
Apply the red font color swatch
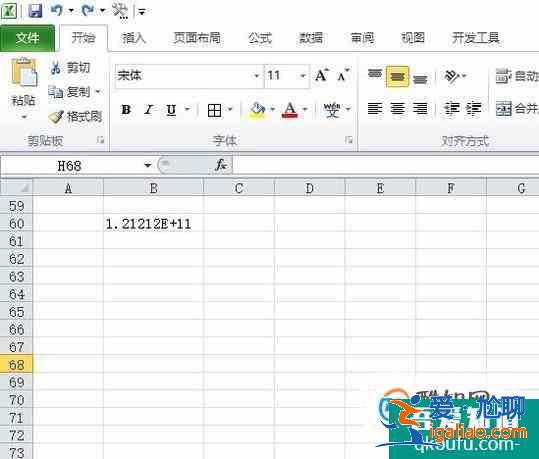pos(290,110)
